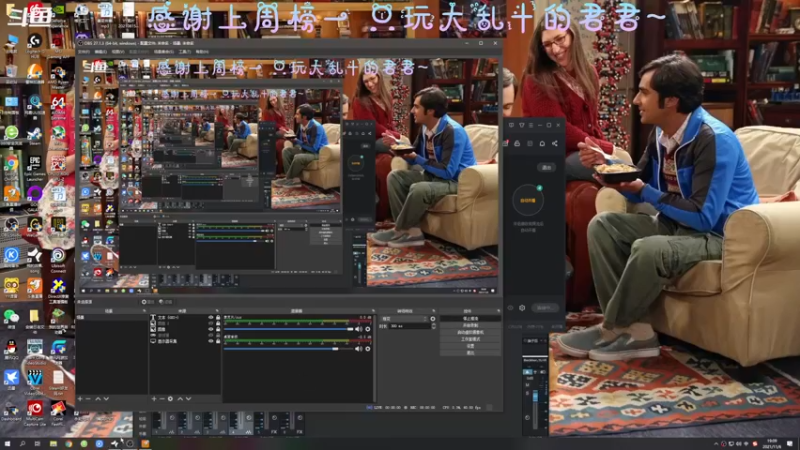
Task: Pop out the Audio Mixer dock panel
Action: pos(373,311)
